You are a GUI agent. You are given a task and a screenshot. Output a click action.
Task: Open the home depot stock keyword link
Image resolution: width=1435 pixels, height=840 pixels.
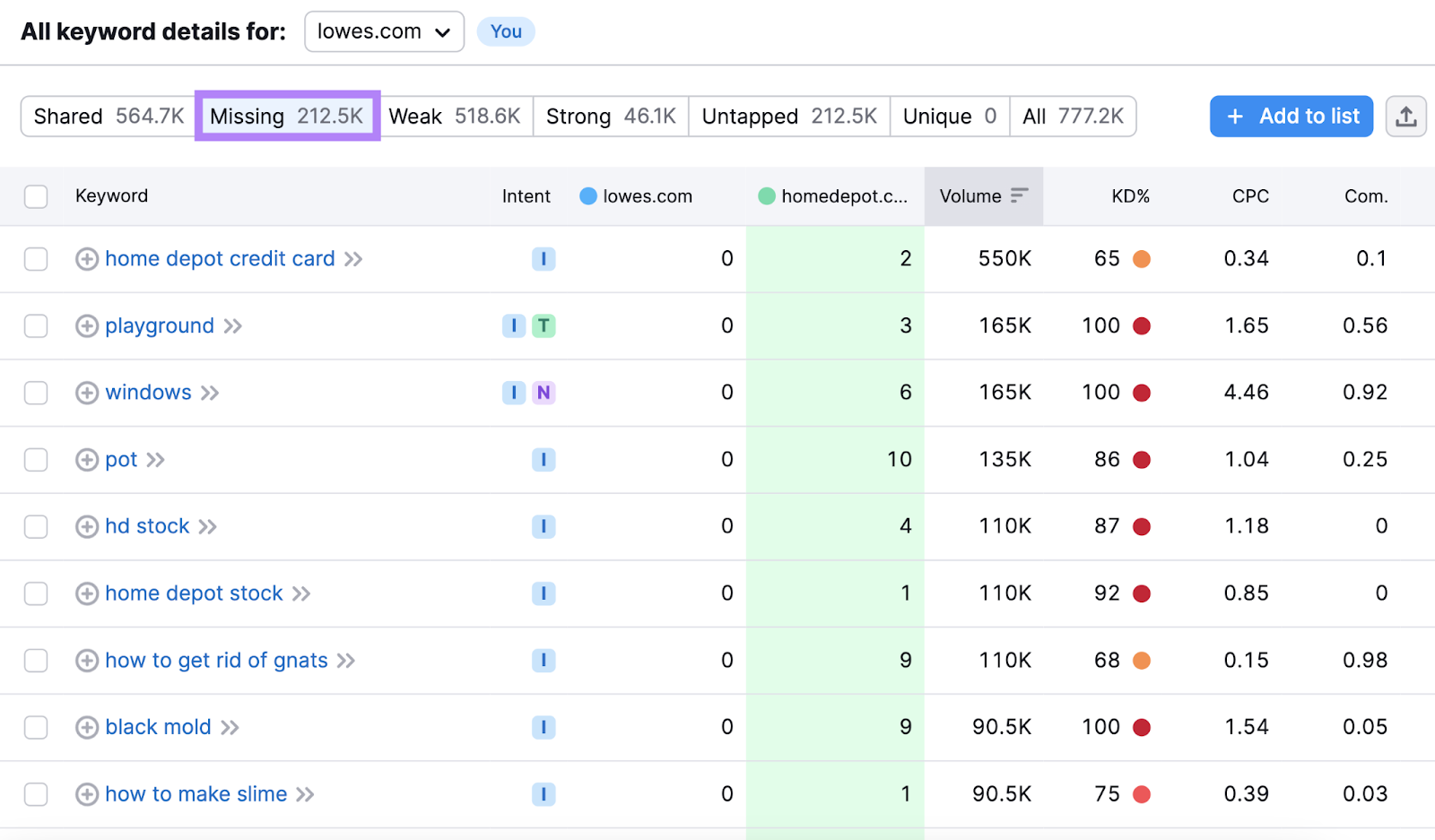click(x=193, y=593)
